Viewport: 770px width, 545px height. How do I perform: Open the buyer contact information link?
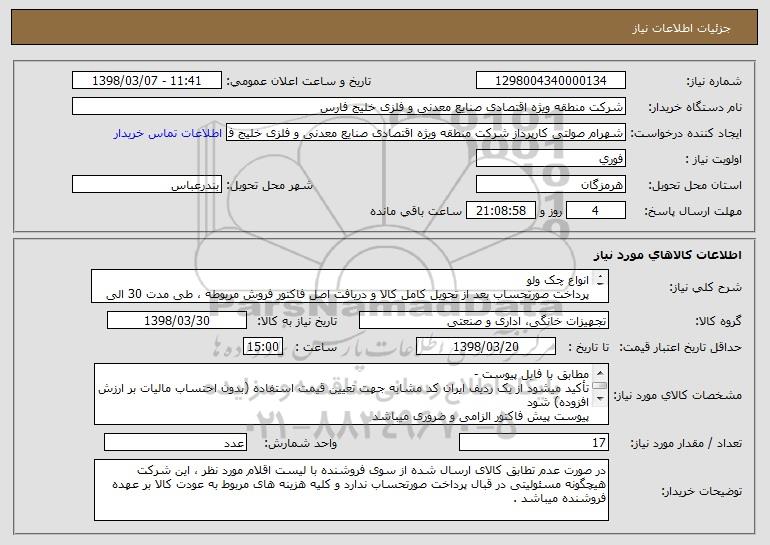point(168,134)
